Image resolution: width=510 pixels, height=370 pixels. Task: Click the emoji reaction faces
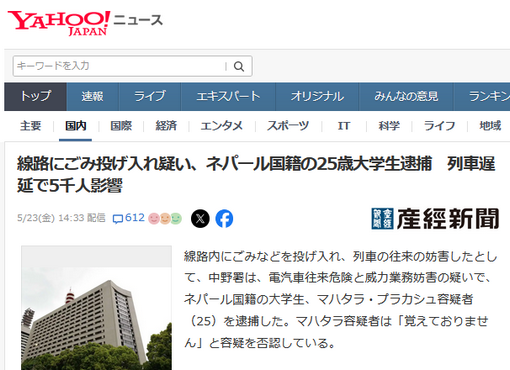(x=165, y=218)
